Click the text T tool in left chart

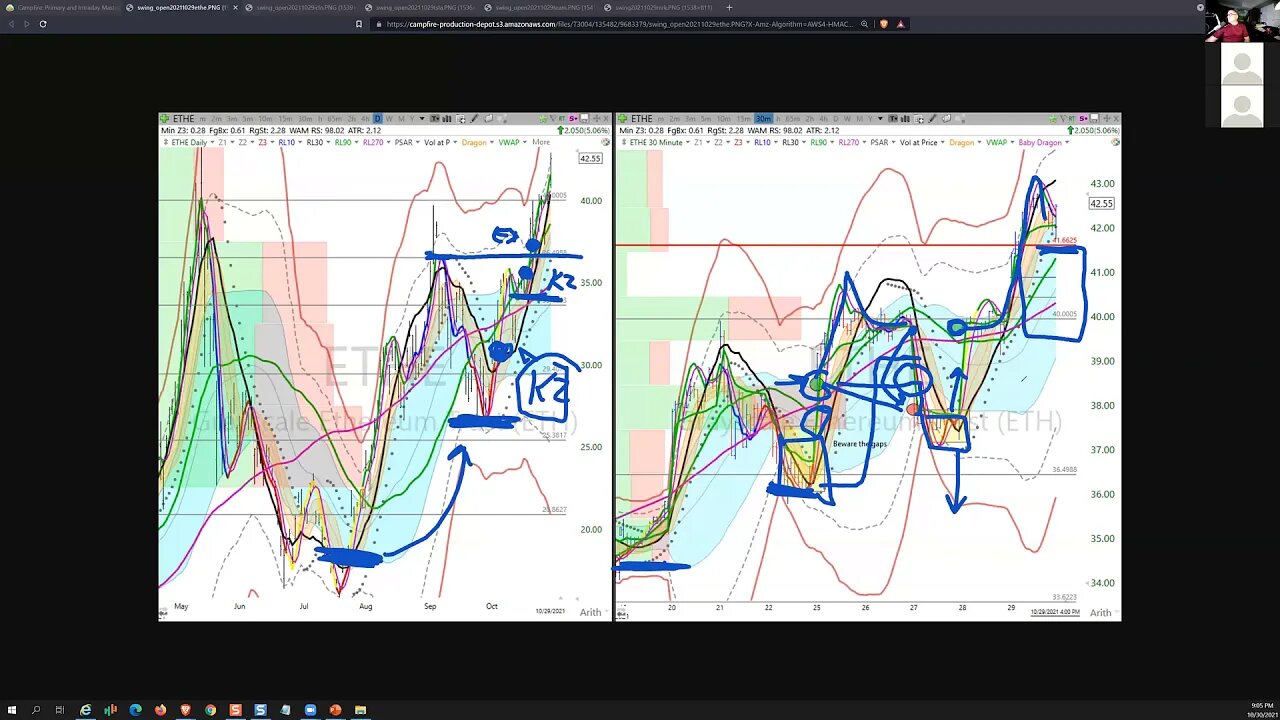point(435,118)
